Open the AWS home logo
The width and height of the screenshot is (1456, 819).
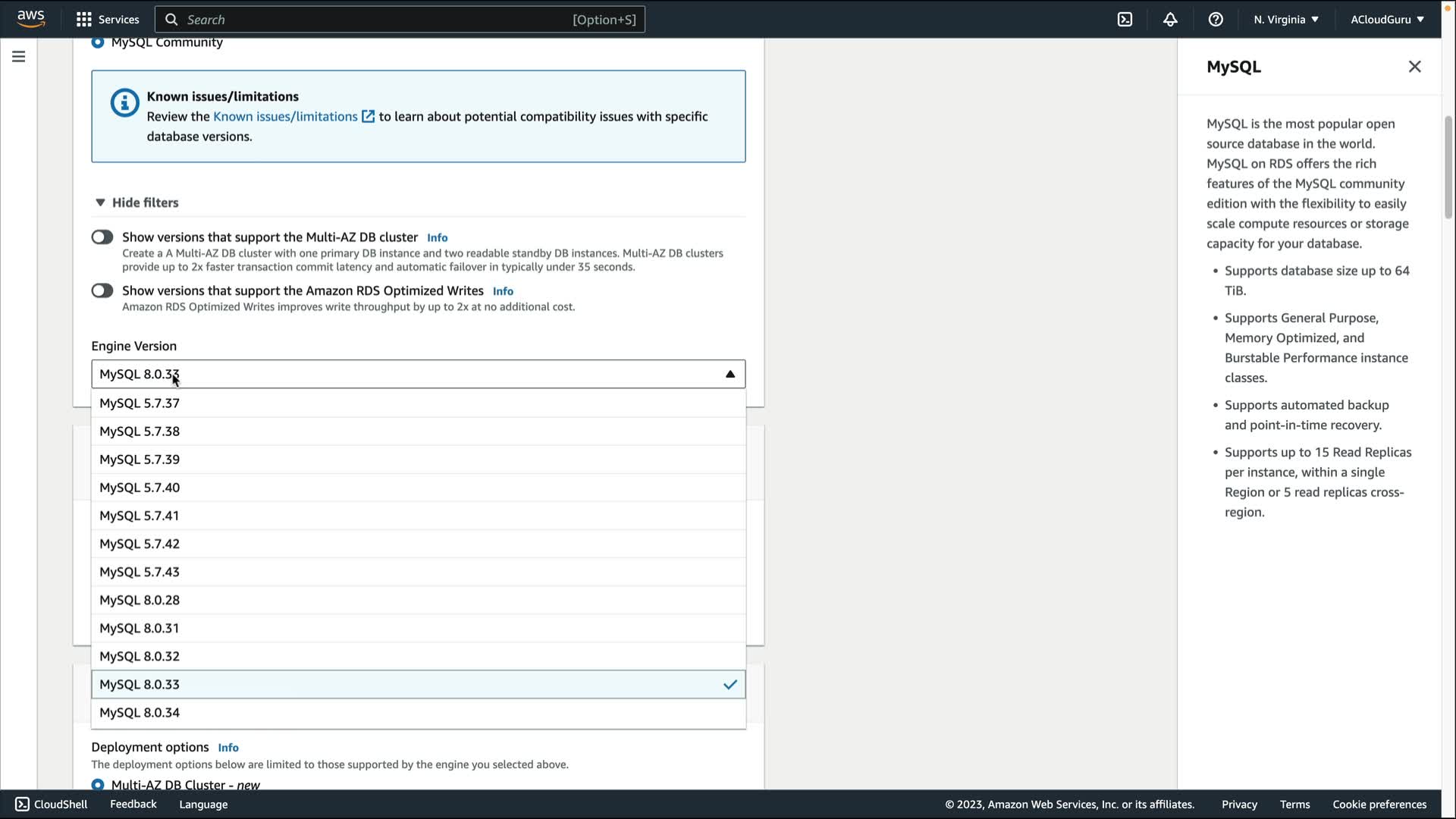[x=30, y=19]
